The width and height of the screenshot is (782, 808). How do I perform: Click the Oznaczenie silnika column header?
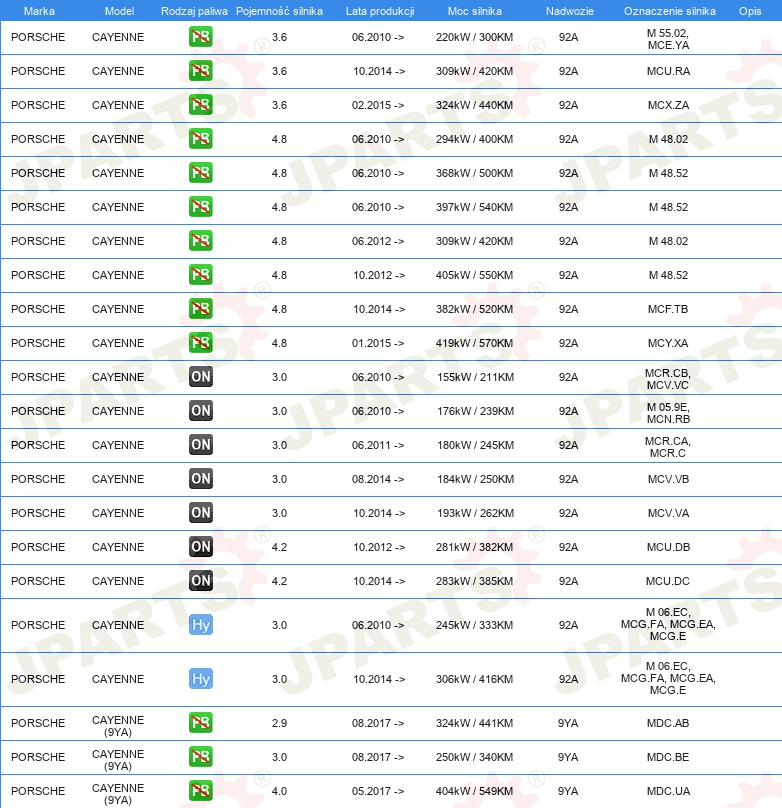(669, 11)
